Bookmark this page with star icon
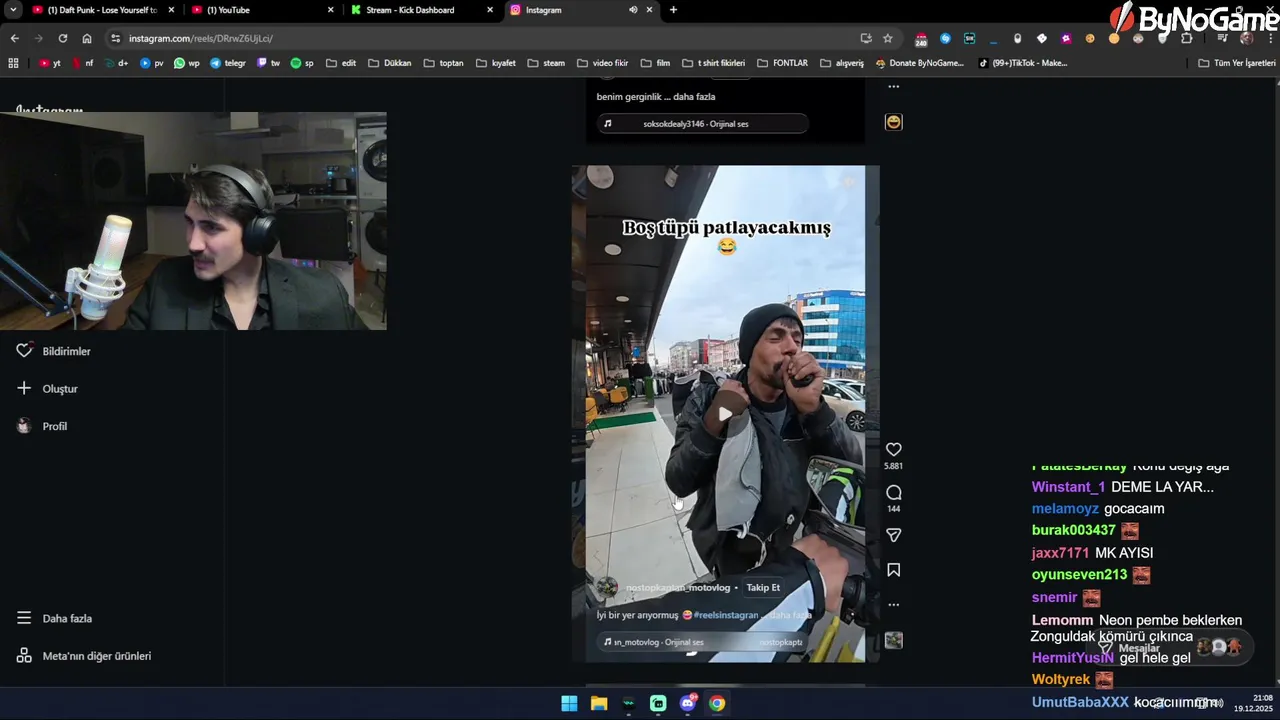This screenshot has width=1280, height=720. click(x=887, y=38)
